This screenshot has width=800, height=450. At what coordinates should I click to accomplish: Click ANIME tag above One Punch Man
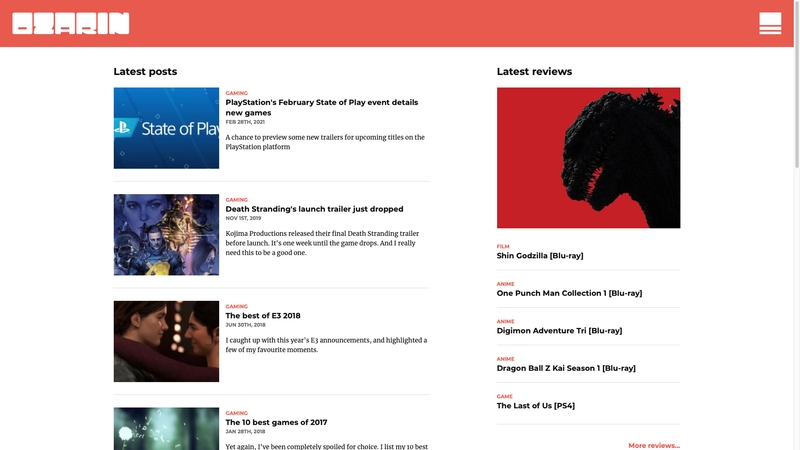click(506, 284)
